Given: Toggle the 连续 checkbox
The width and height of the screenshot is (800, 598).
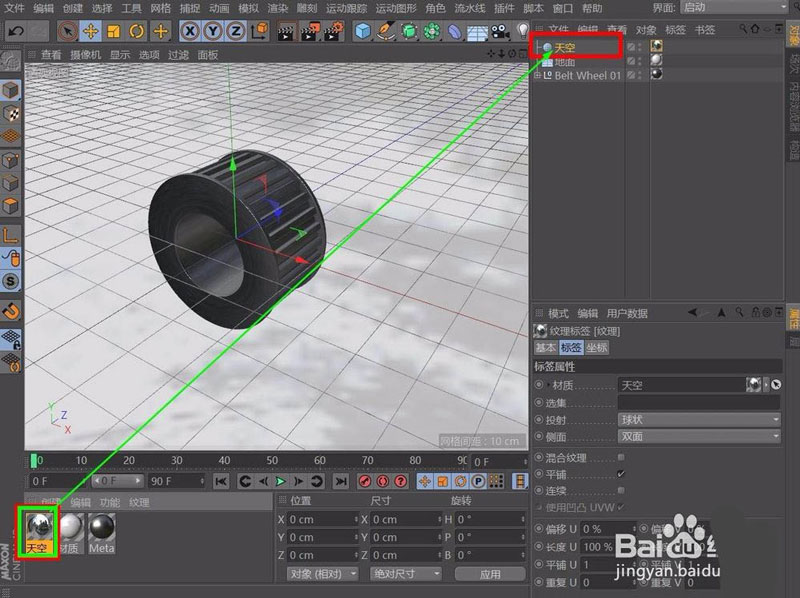Looking at the screenshot, I should [621, 490].
